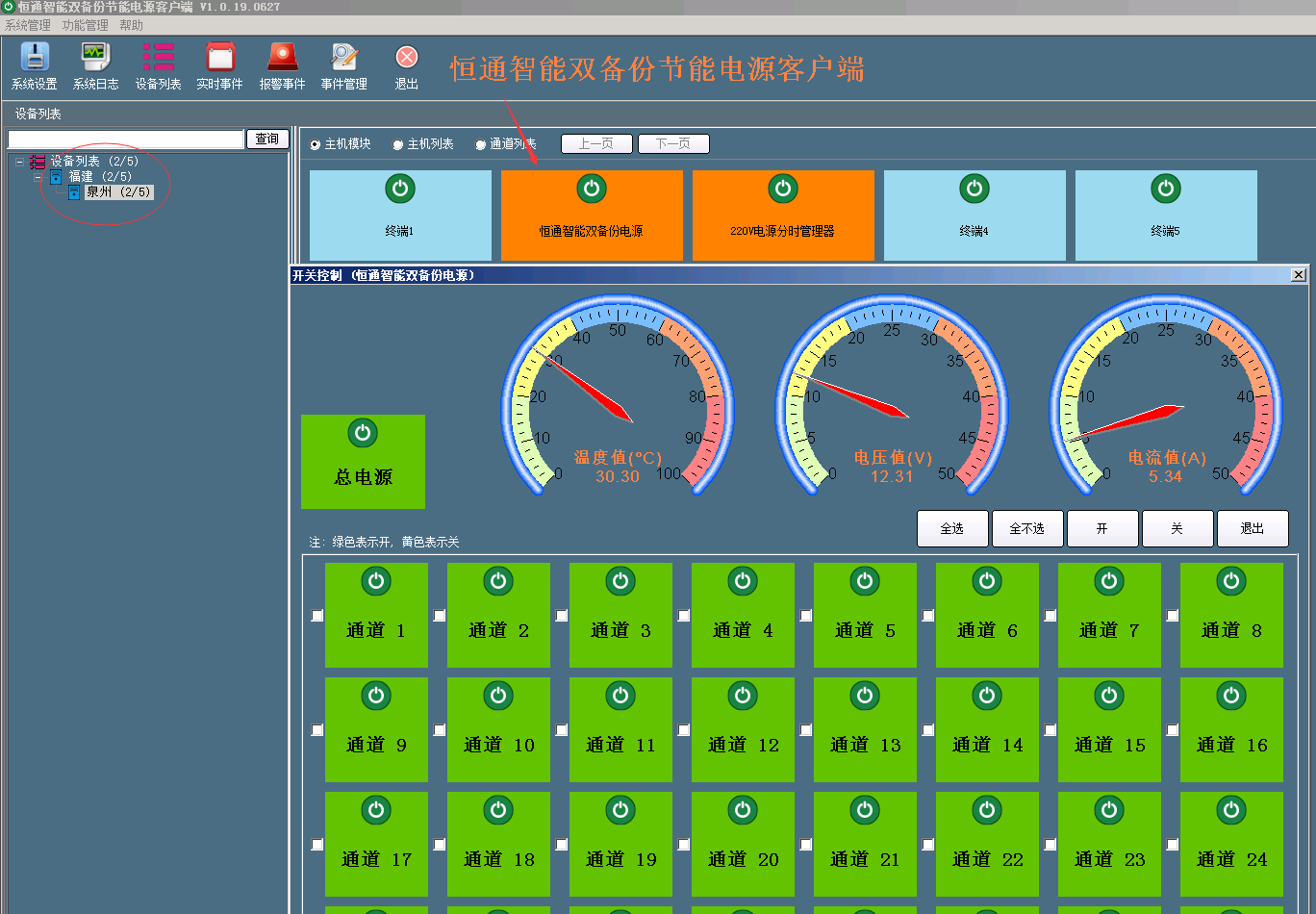Check the box for 通道 5
The height and width of the screenshot is (914, 1316).
(806, 616)
